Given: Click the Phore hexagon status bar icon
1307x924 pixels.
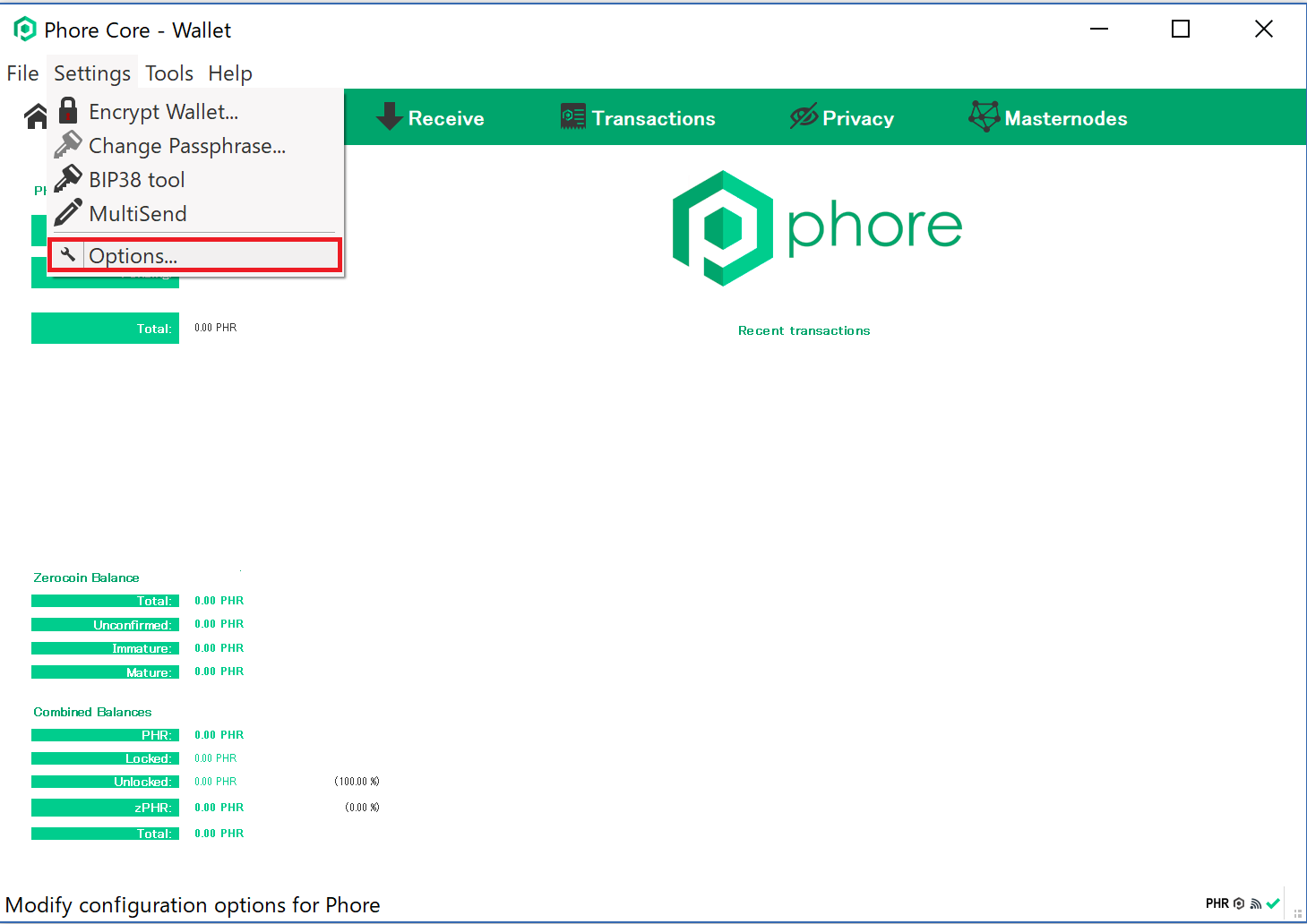Looking at the screenshot, I should pos(1239,903).
